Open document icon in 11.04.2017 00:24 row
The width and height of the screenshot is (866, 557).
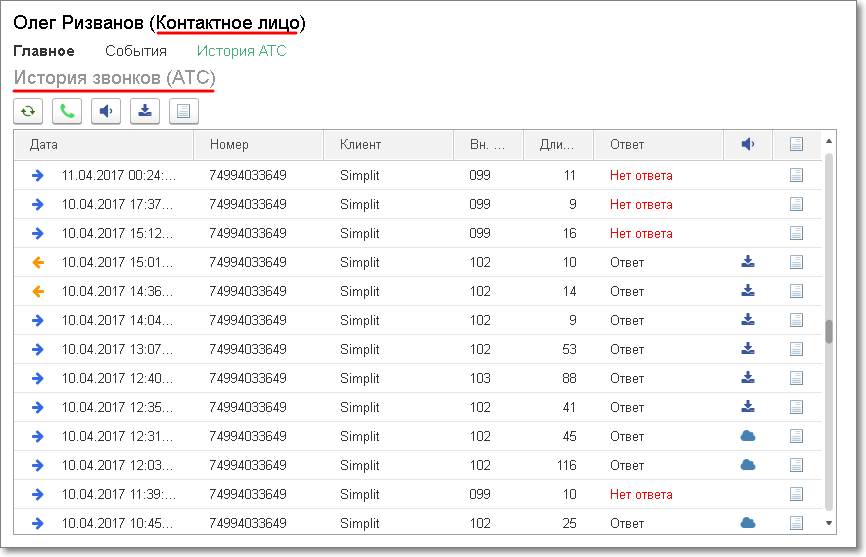796,176
